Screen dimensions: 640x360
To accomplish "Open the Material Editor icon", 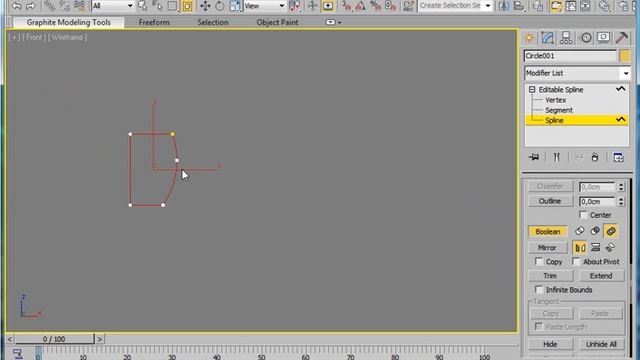I will [604, 6].
